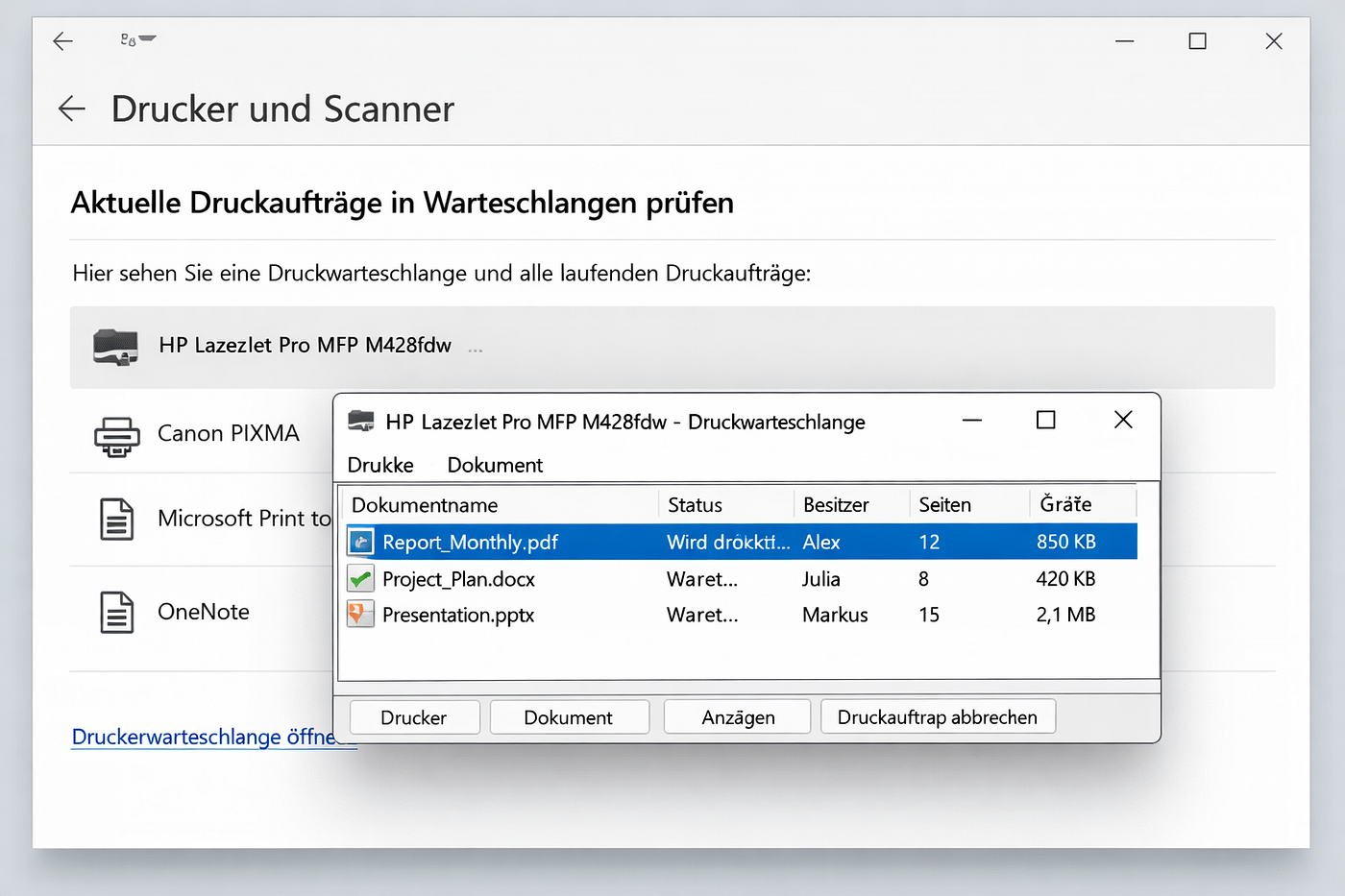Click the Dokument button at bottom
Image resolution: width=1345 pixels, height=896 pixels.
(569, 717)
